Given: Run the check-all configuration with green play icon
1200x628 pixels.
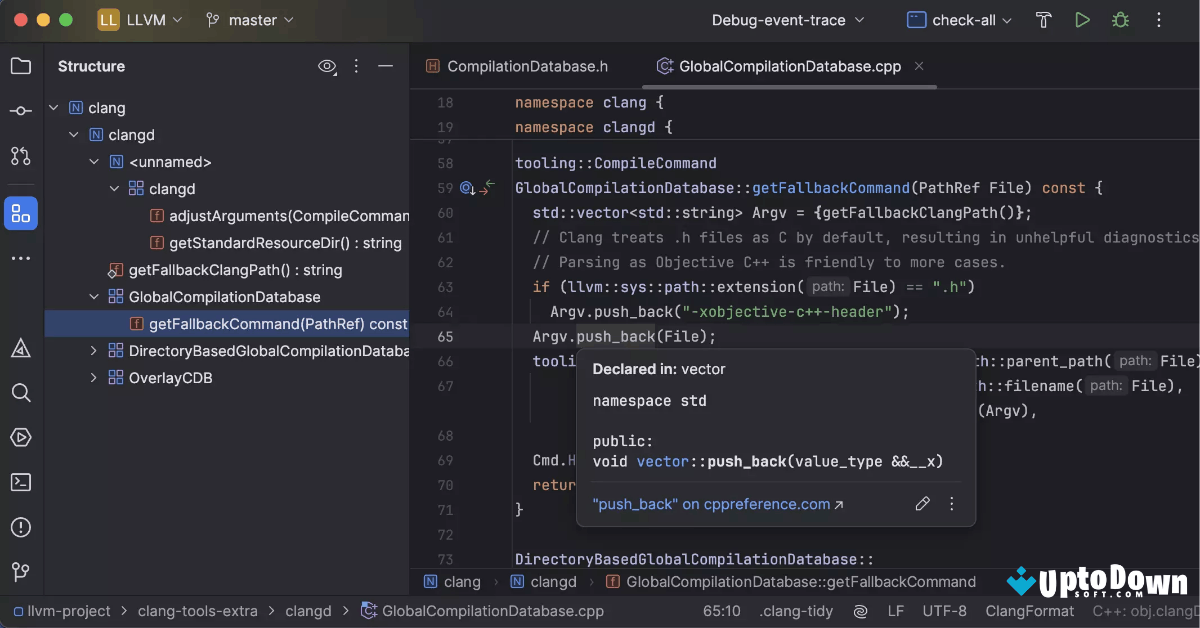Looking at the screenshot, I should [x=1082, y=20].
